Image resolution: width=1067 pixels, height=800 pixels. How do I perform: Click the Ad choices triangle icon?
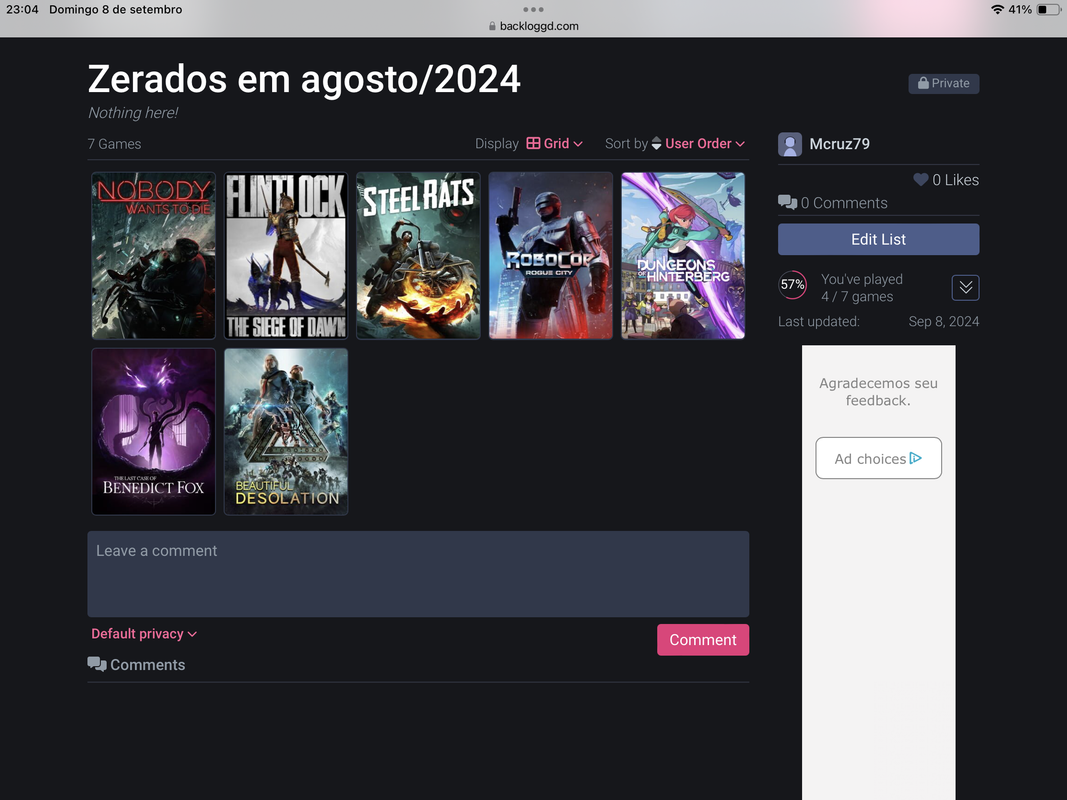(915, 459)
